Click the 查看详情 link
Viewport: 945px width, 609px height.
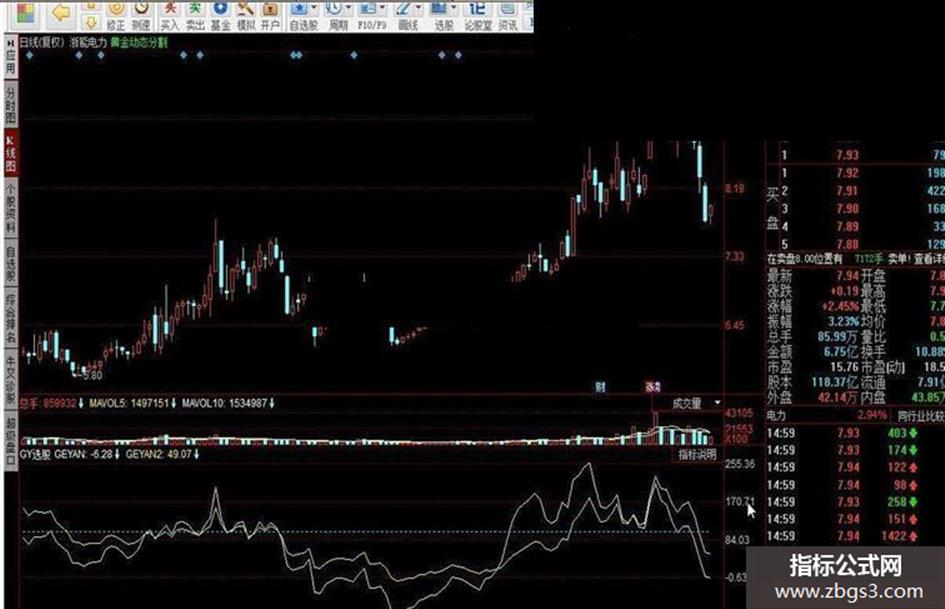pyautogui.click(x=929, y=259)
